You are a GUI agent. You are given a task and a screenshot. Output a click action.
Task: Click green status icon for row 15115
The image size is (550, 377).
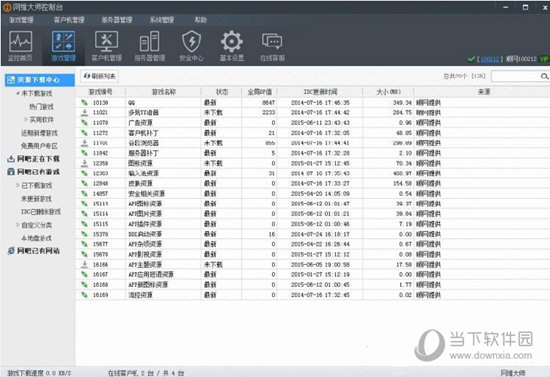coord(85,224)
